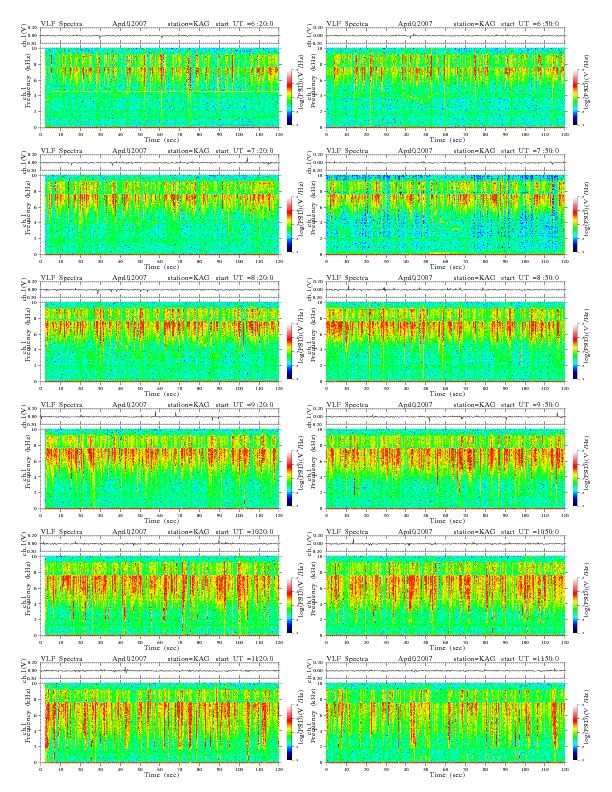Click the 'Time (sec)' label under the 11:50:0 panel
The height and width of the screenshot is (792, 612).
tap(447, 774)
